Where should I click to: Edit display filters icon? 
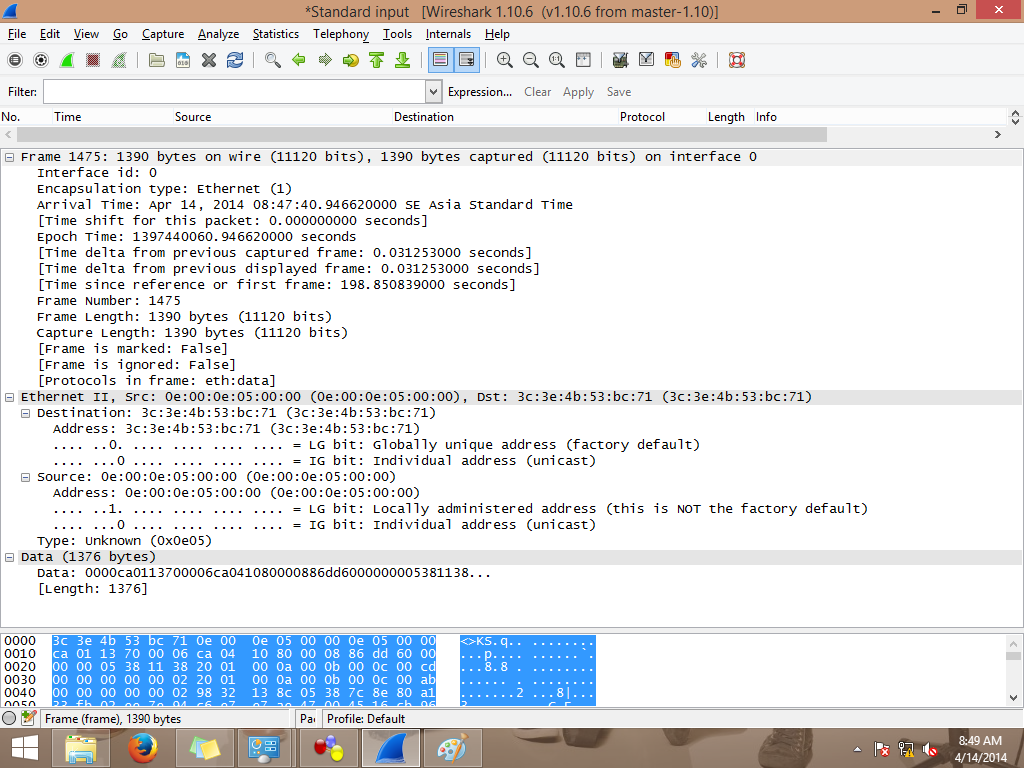[647, 60]
